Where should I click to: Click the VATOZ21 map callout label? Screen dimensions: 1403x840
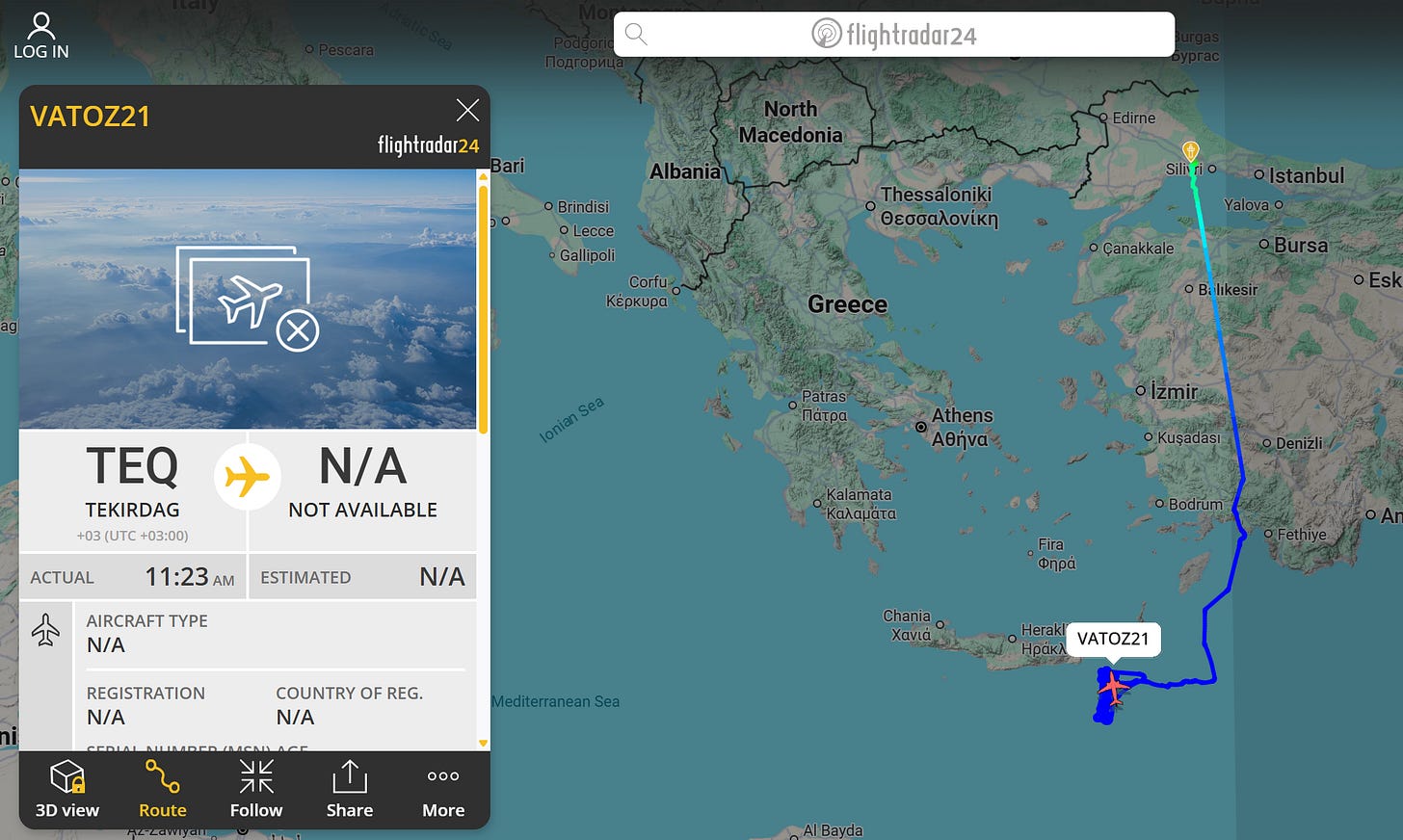click(x=1113, y=639)
